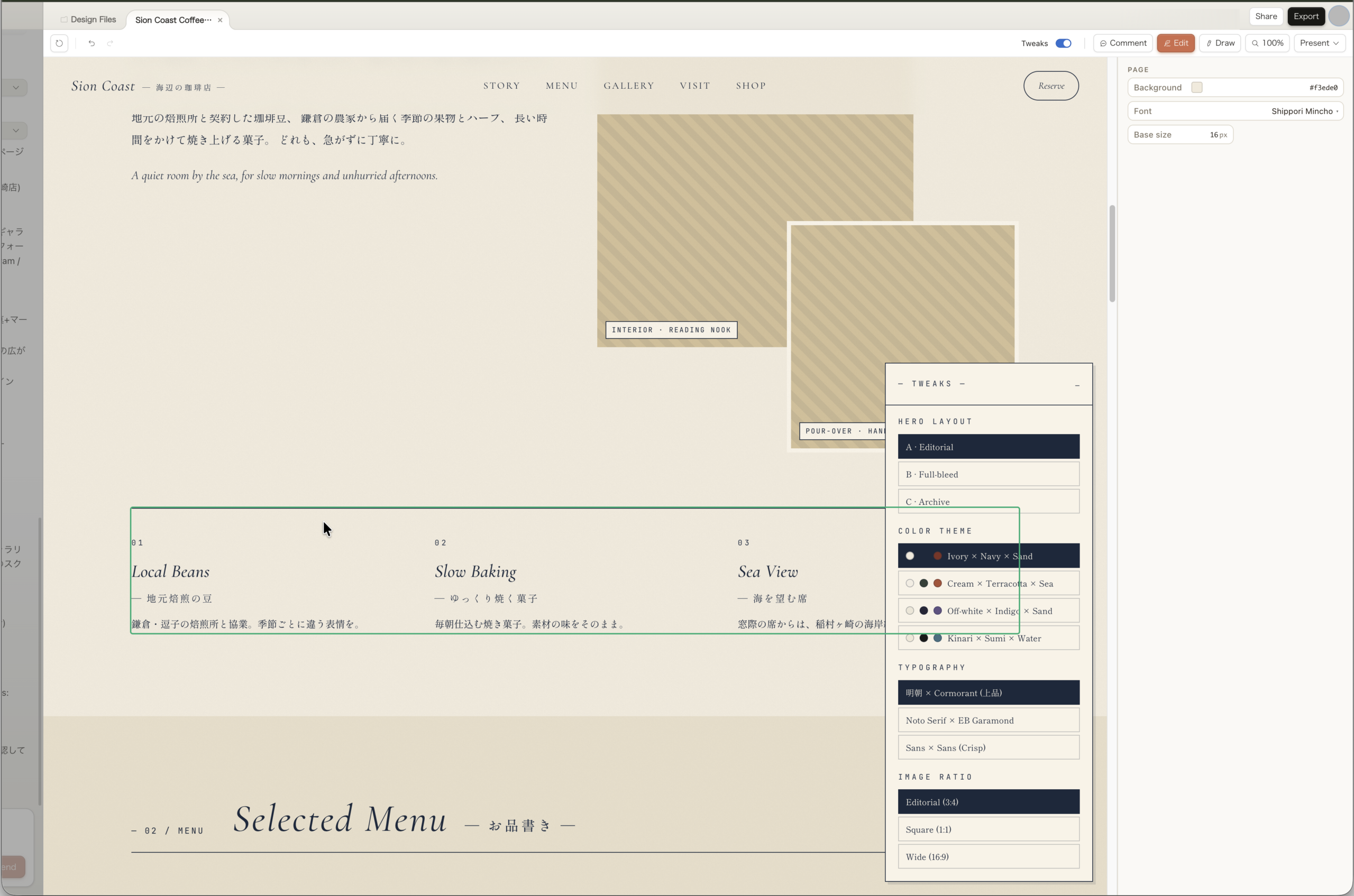
Task: Select Cream × Terracotta × Sea theme
Action: (989, 584)
